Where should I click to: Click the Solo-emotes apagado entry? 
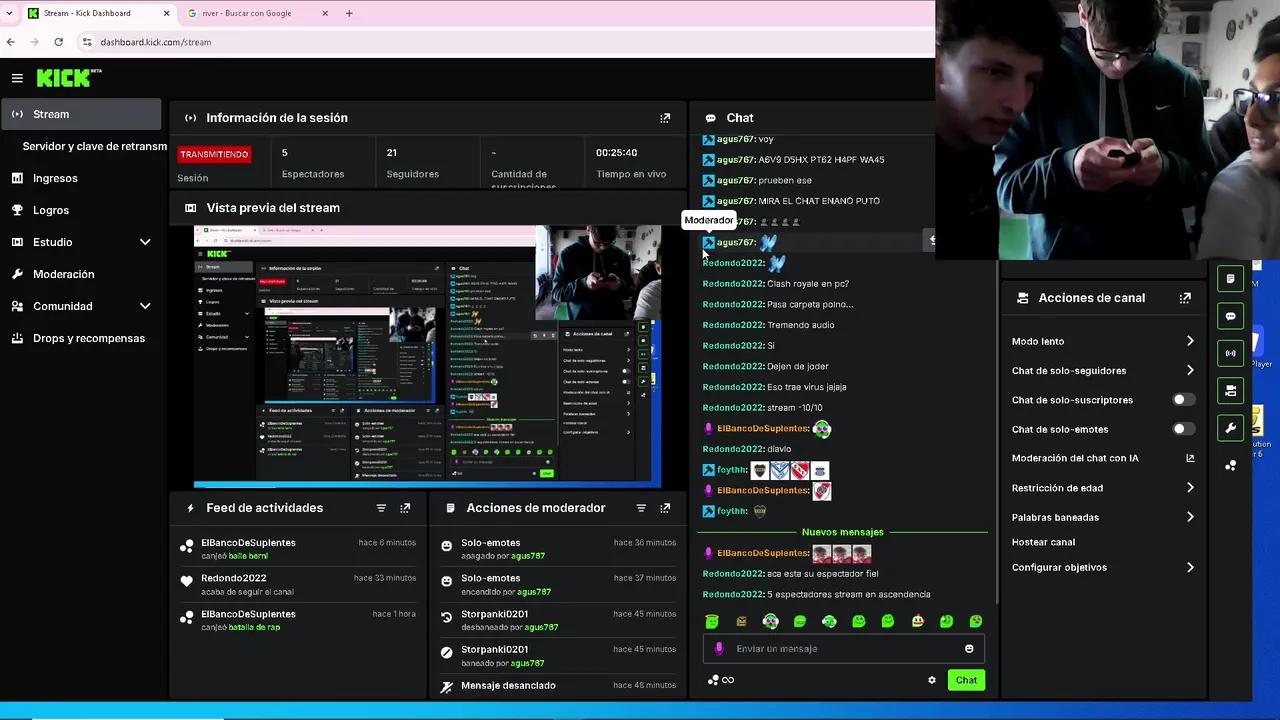click(557, 549)
